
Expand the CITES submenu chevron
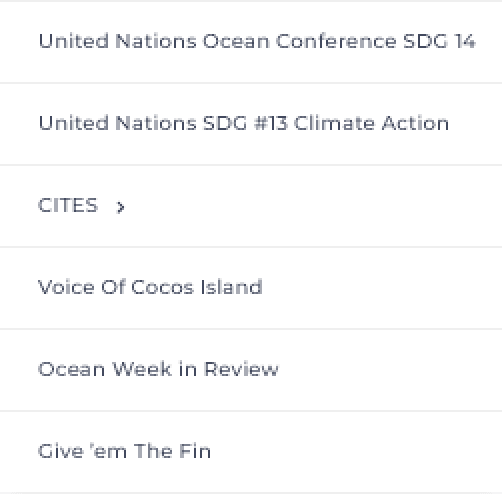click(120, 207)
